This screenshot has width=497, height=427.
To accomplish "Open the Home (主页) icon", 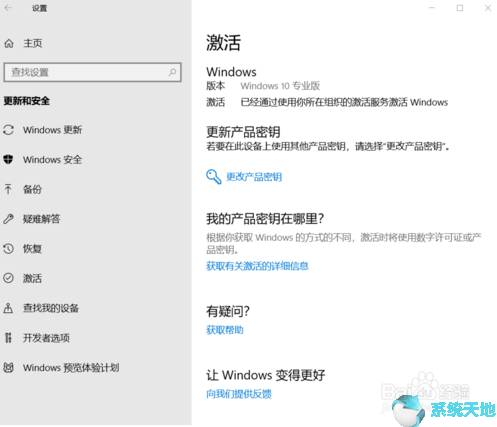I will [x=9, y=43].
